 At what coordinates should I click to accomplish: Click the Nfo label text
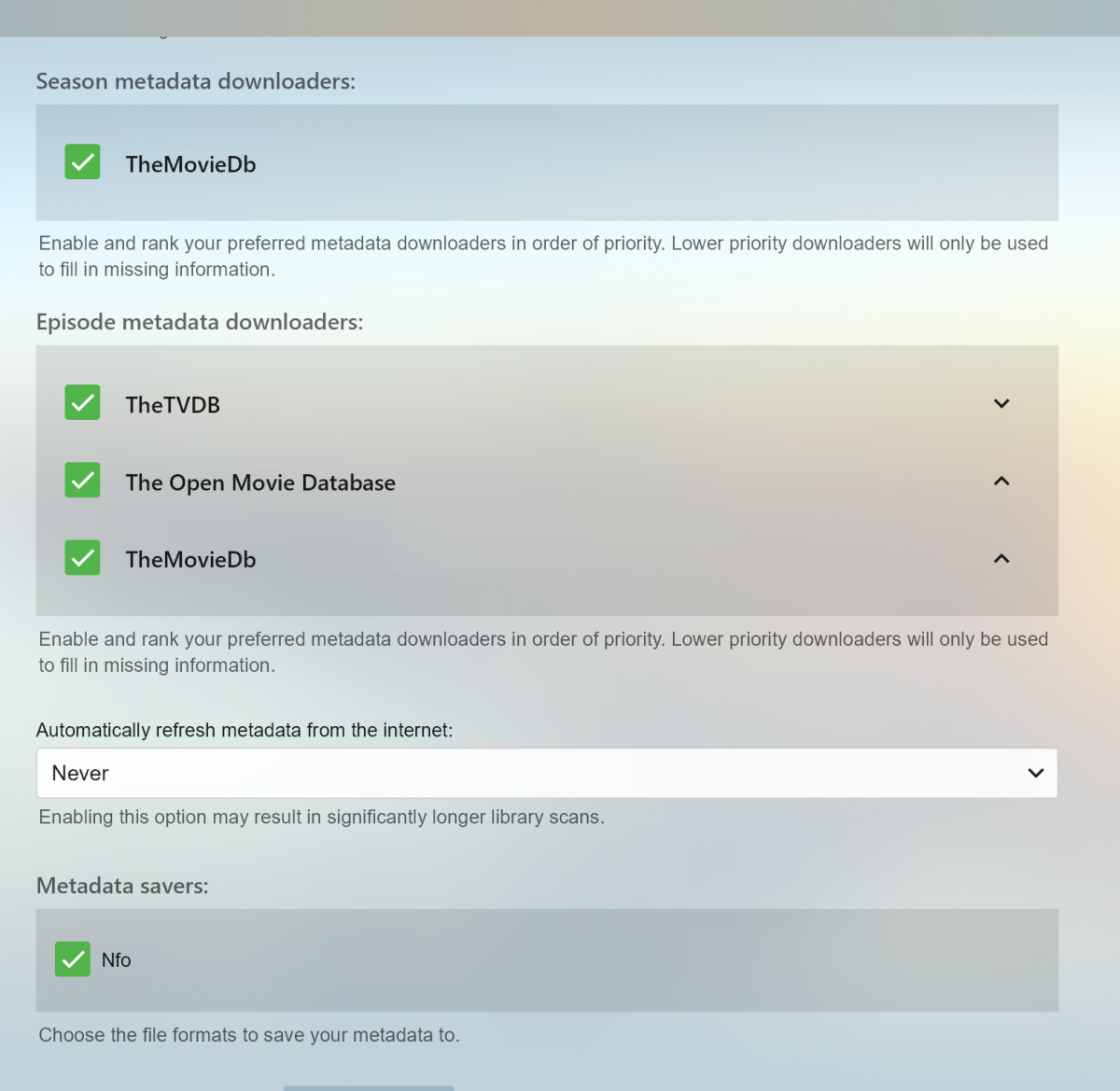point(117,960)
